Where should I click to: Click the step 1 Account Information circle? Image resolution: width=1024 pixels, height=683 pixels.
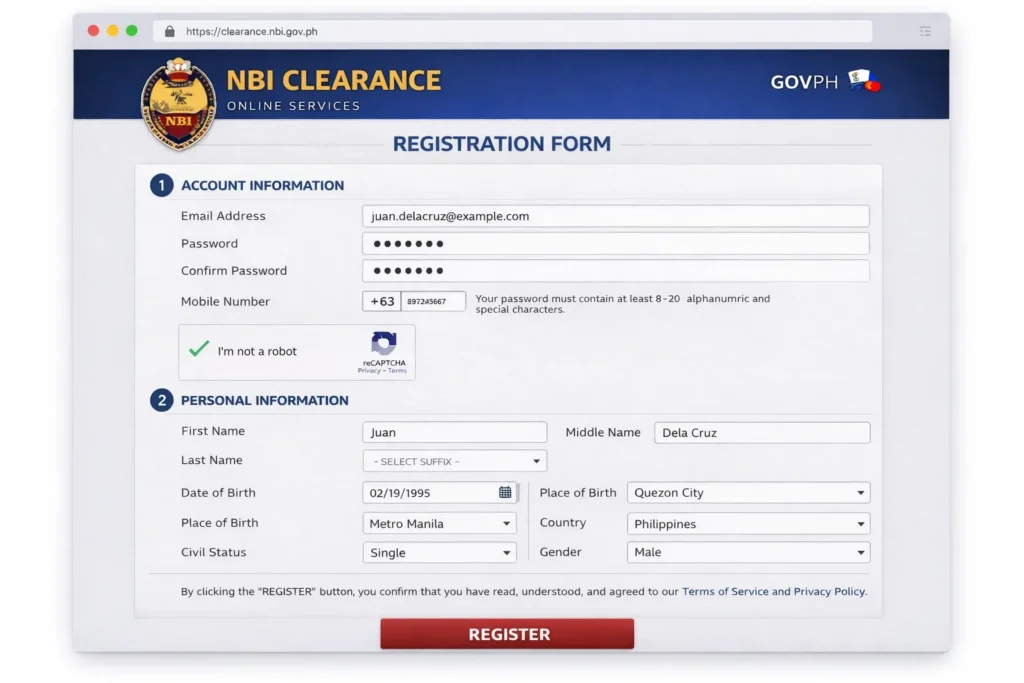coord(162,185)
